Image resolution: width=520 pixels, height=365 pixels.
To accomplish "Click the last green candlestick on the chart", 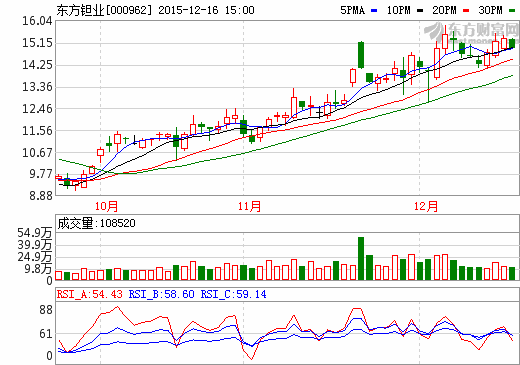I will coord(512,43).
